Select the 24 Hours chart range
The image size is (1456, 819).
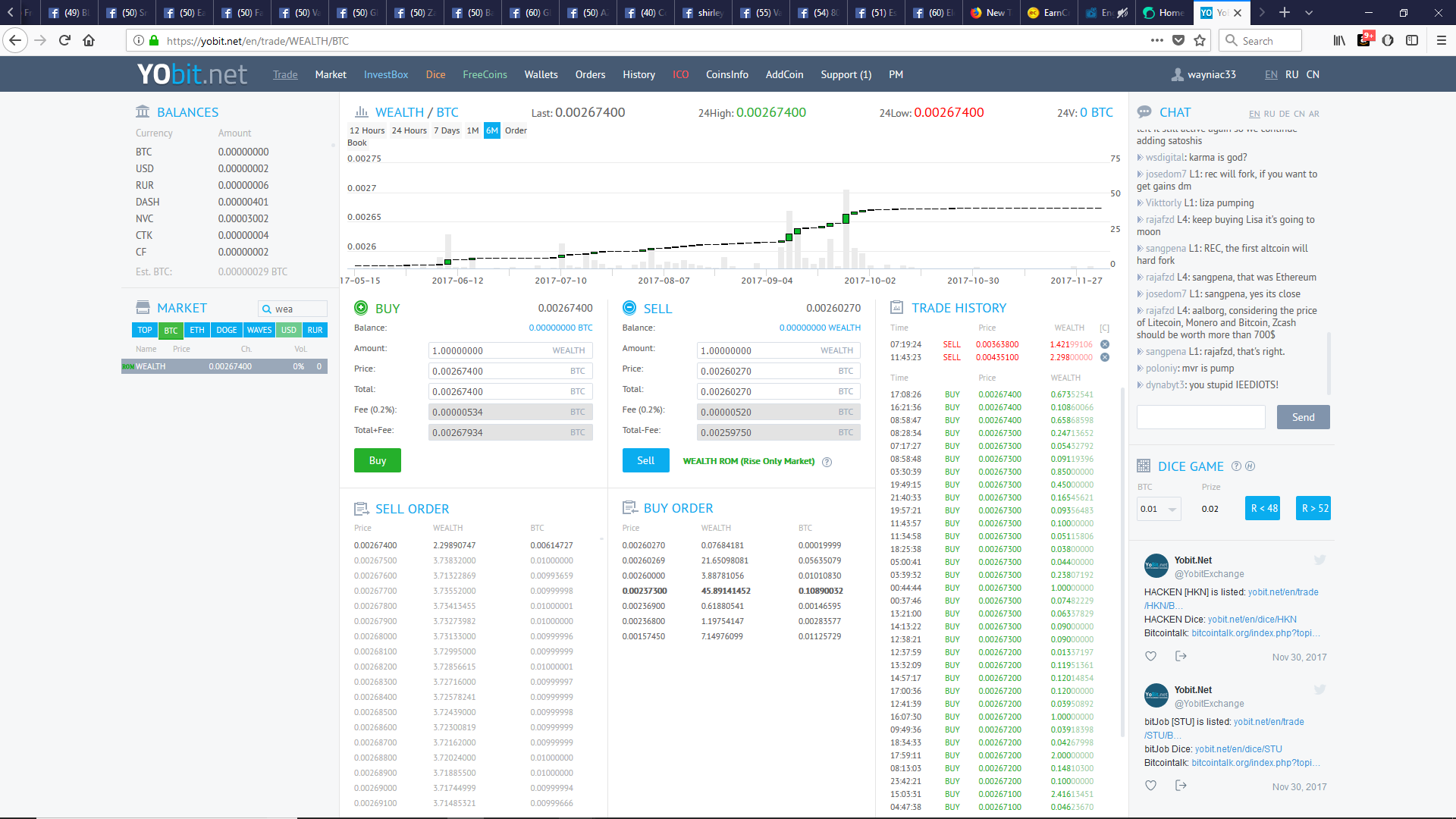coord(409,130)
